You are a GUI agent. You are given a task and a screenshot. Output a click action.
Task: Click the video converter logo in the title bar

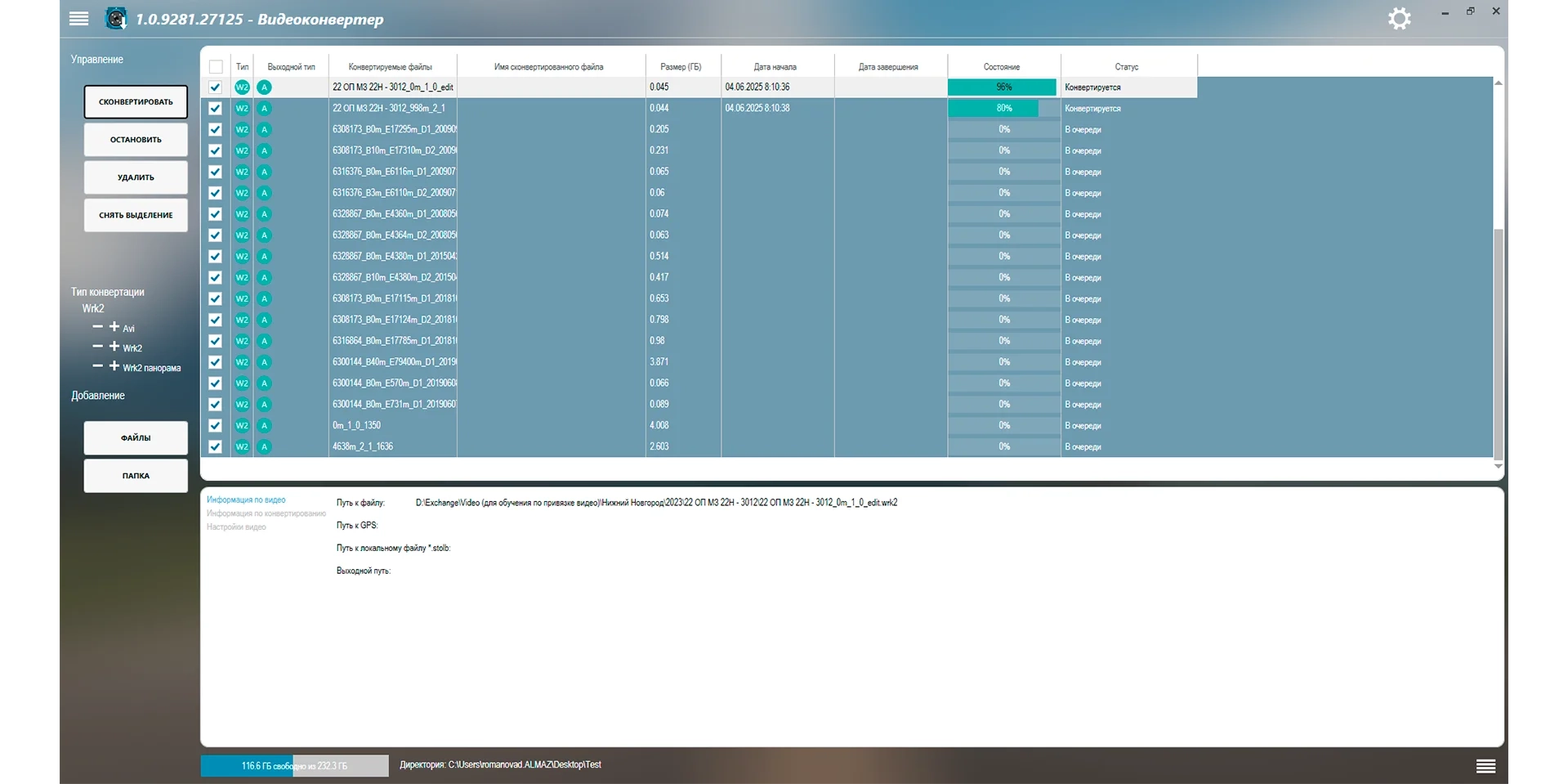[117, 19]
